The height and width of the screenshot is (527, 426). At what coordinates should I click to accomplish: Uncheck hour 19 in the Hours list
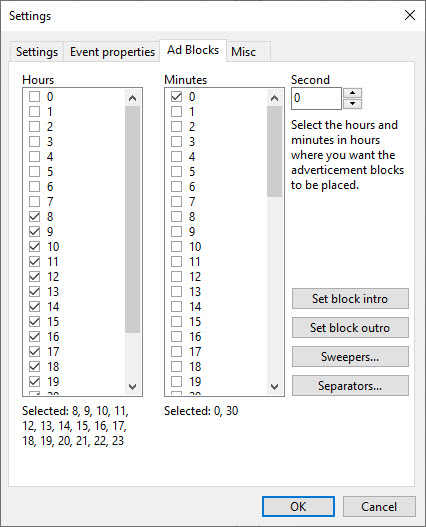(34, 381)
